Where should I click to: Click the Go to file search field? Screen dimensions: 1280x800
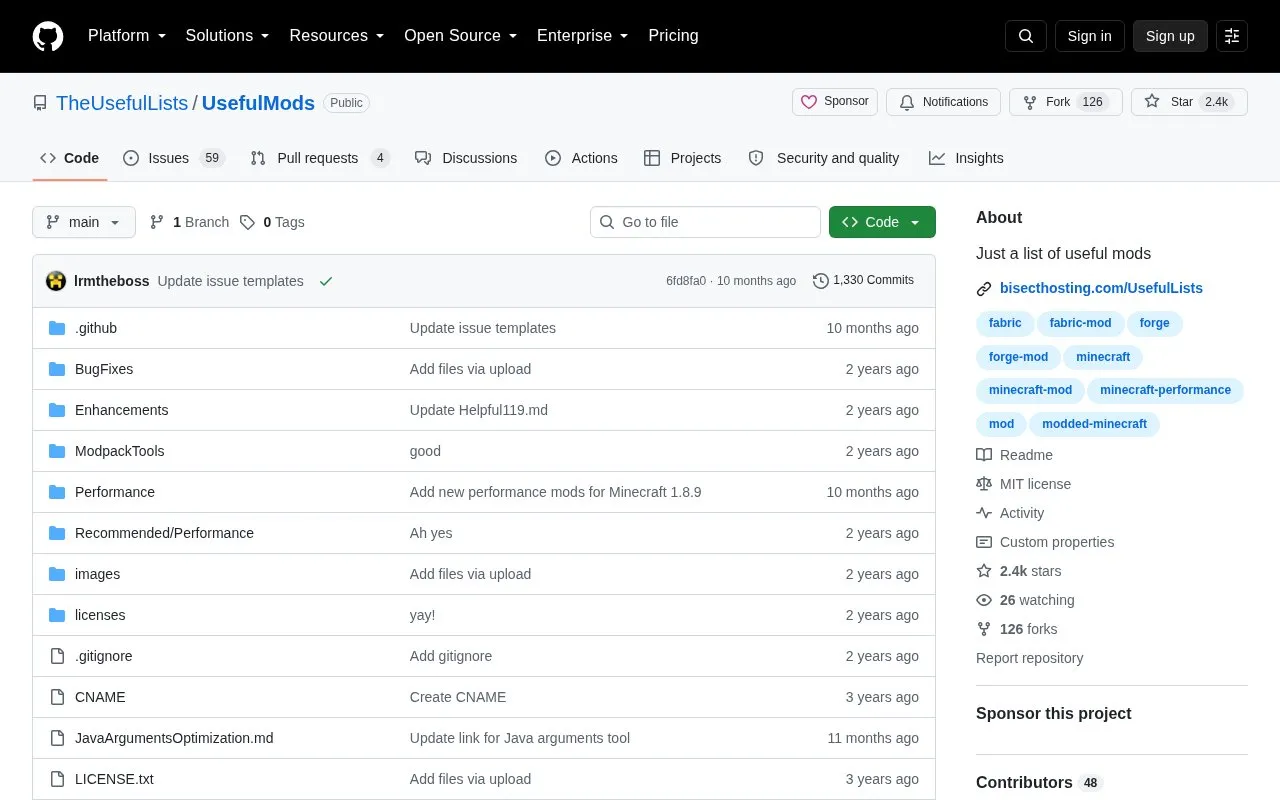coord(705,222)
